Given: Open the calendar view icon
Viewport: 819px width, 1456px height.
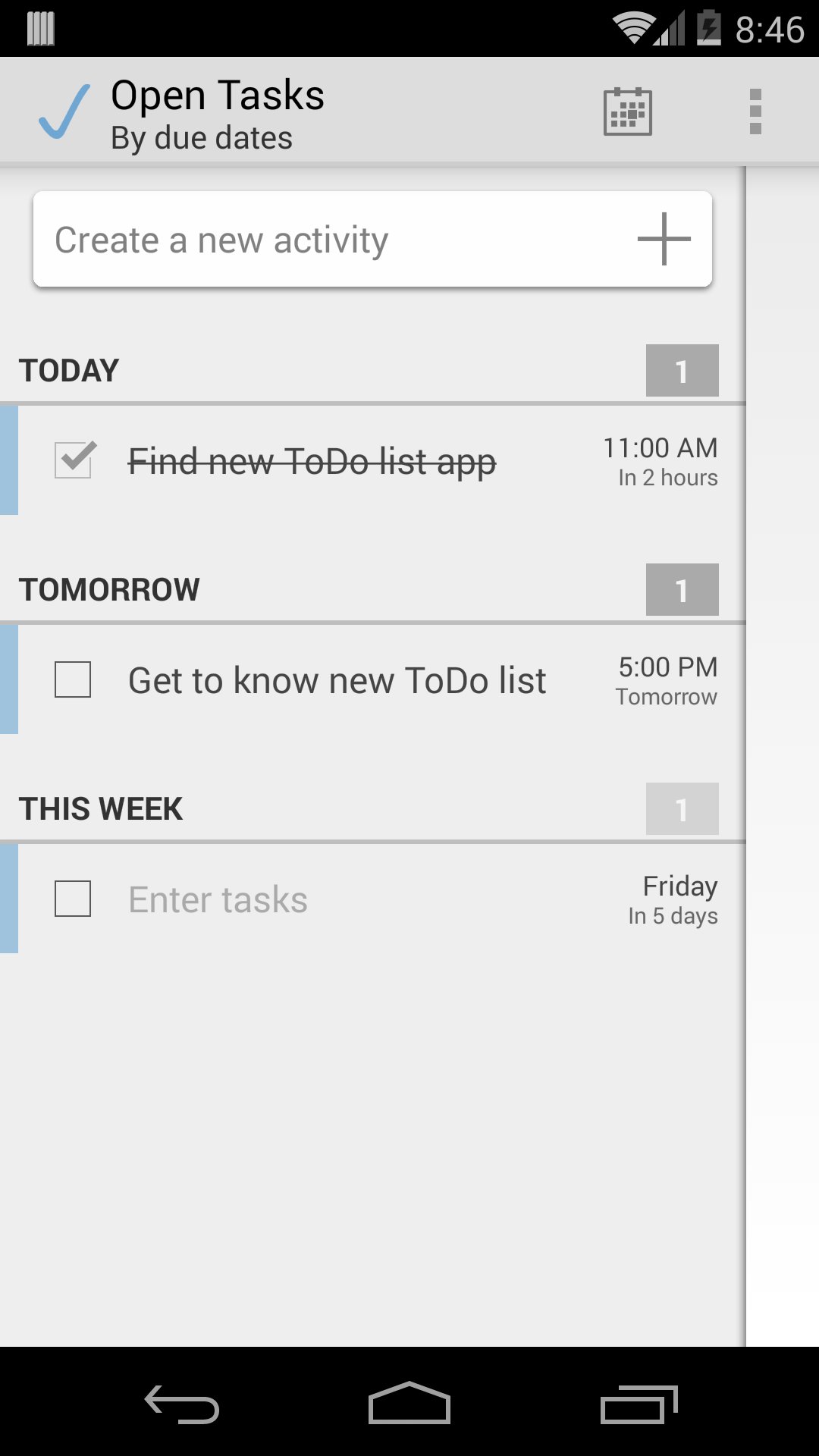Looking at the screenshot, I should click(627, 111).
